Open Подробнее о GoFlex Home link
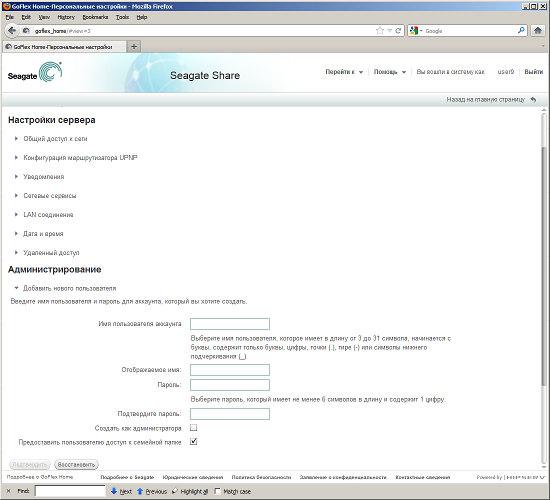550x500 pixels. coord(40,477)
